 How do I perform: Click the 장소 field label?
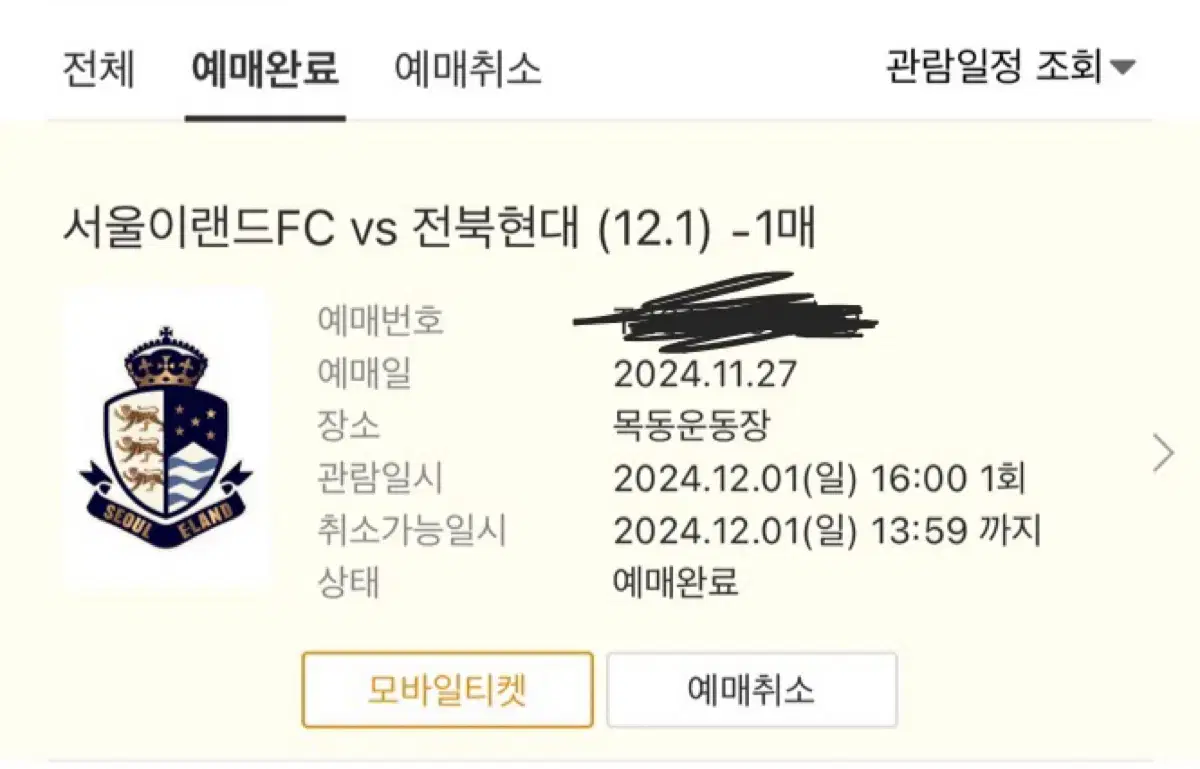[x=348, y=426]
